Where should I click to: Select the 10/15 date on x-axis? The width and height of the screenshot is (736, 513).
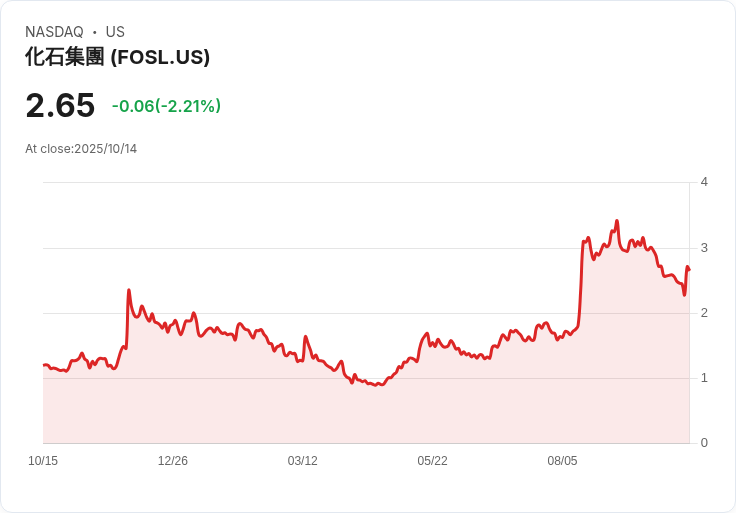(43, 461)
